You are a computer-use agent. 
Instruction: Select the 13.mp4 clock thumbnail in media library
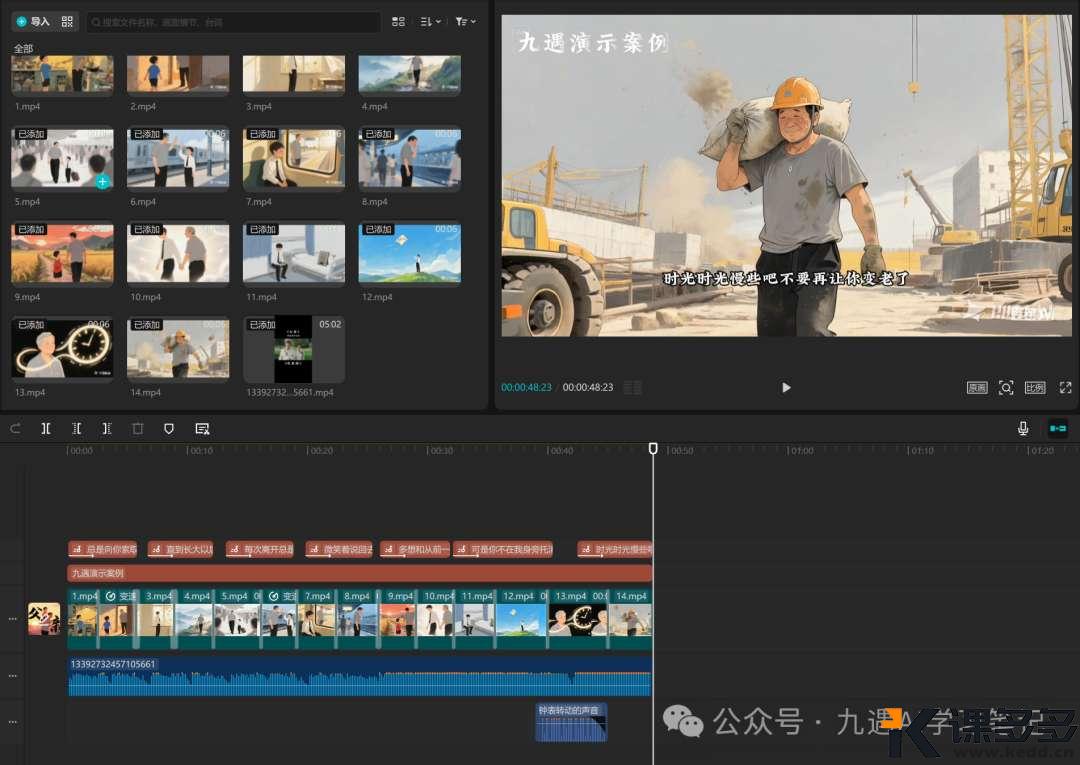coord(62,351)
